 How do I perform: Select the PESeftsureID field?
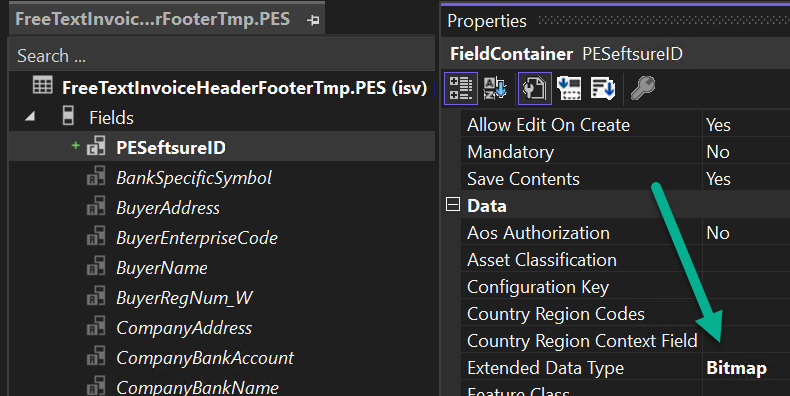click(171, 148)
